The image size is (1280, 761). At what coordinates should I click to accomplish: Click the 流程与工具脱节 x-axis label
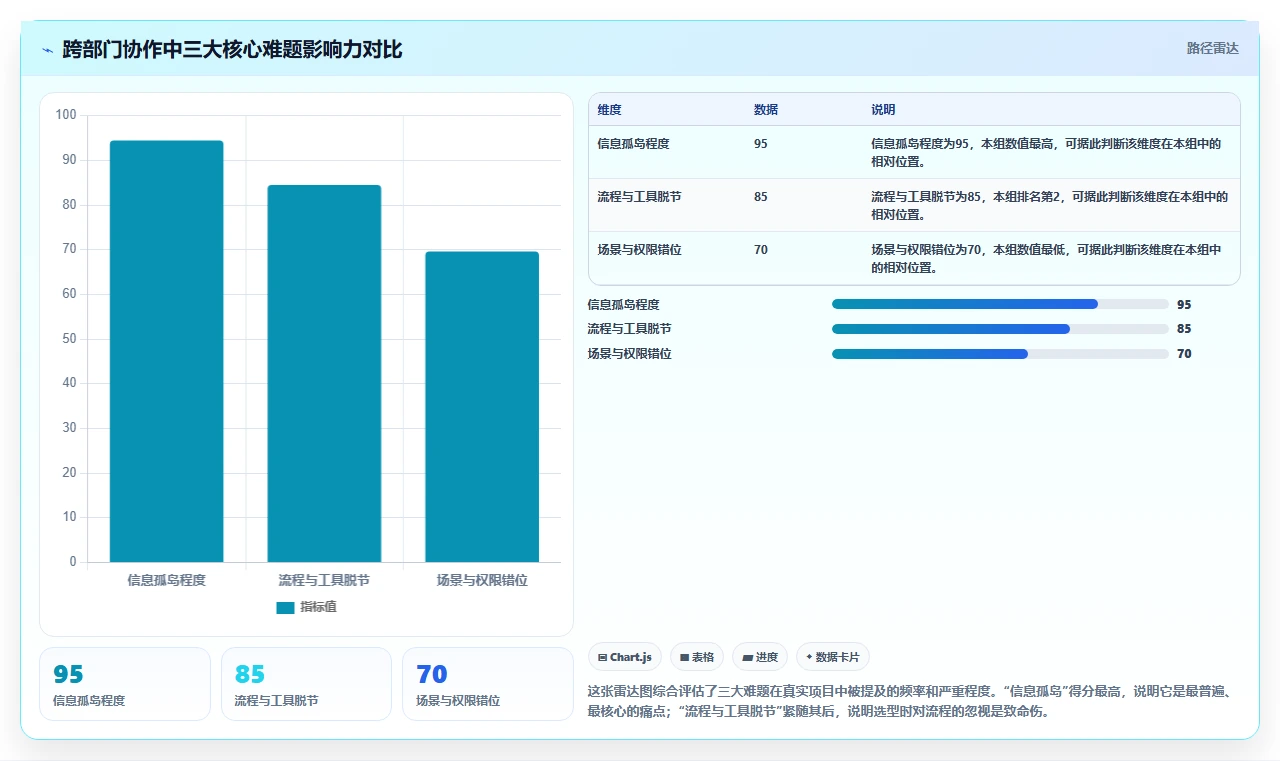click(x=324, y=580)
